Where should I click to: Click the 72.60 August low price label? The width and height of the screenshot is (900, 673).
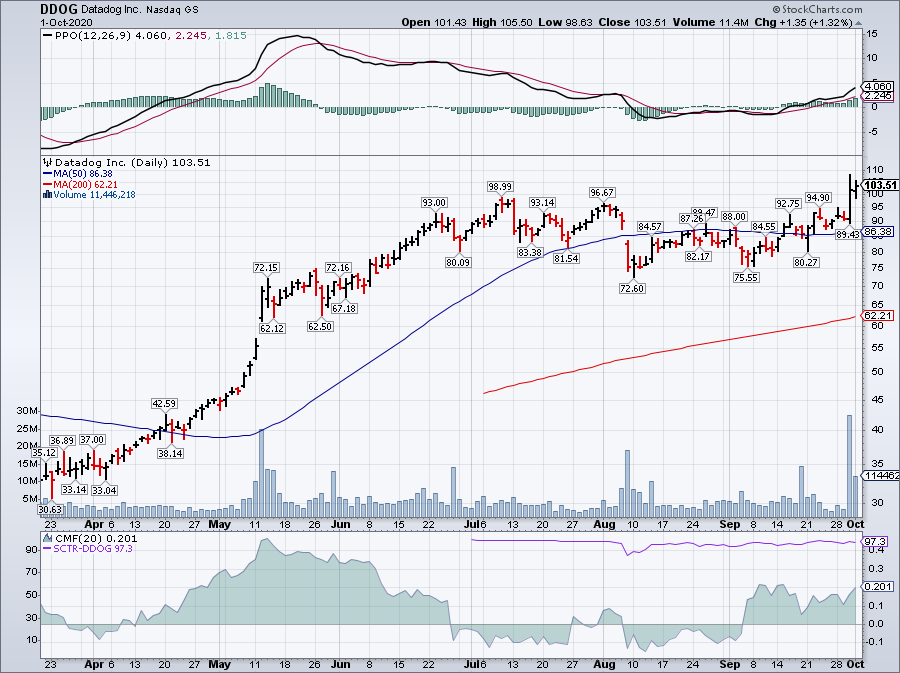(632, 289)
